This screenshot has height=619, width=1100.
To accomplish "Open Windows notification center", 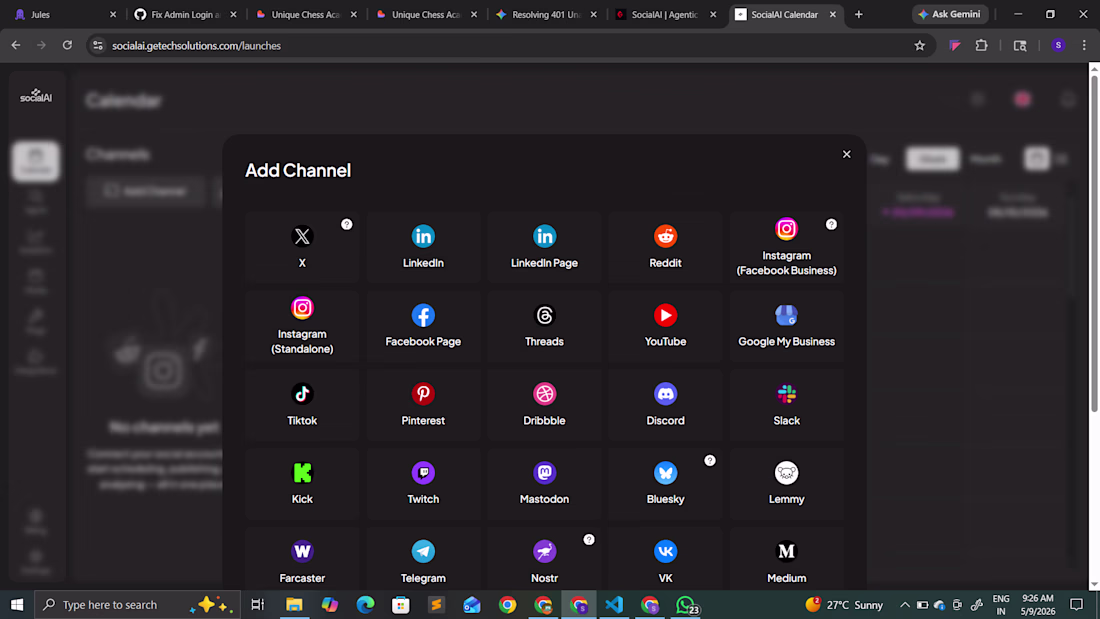I will click(x=1077, y=604).
